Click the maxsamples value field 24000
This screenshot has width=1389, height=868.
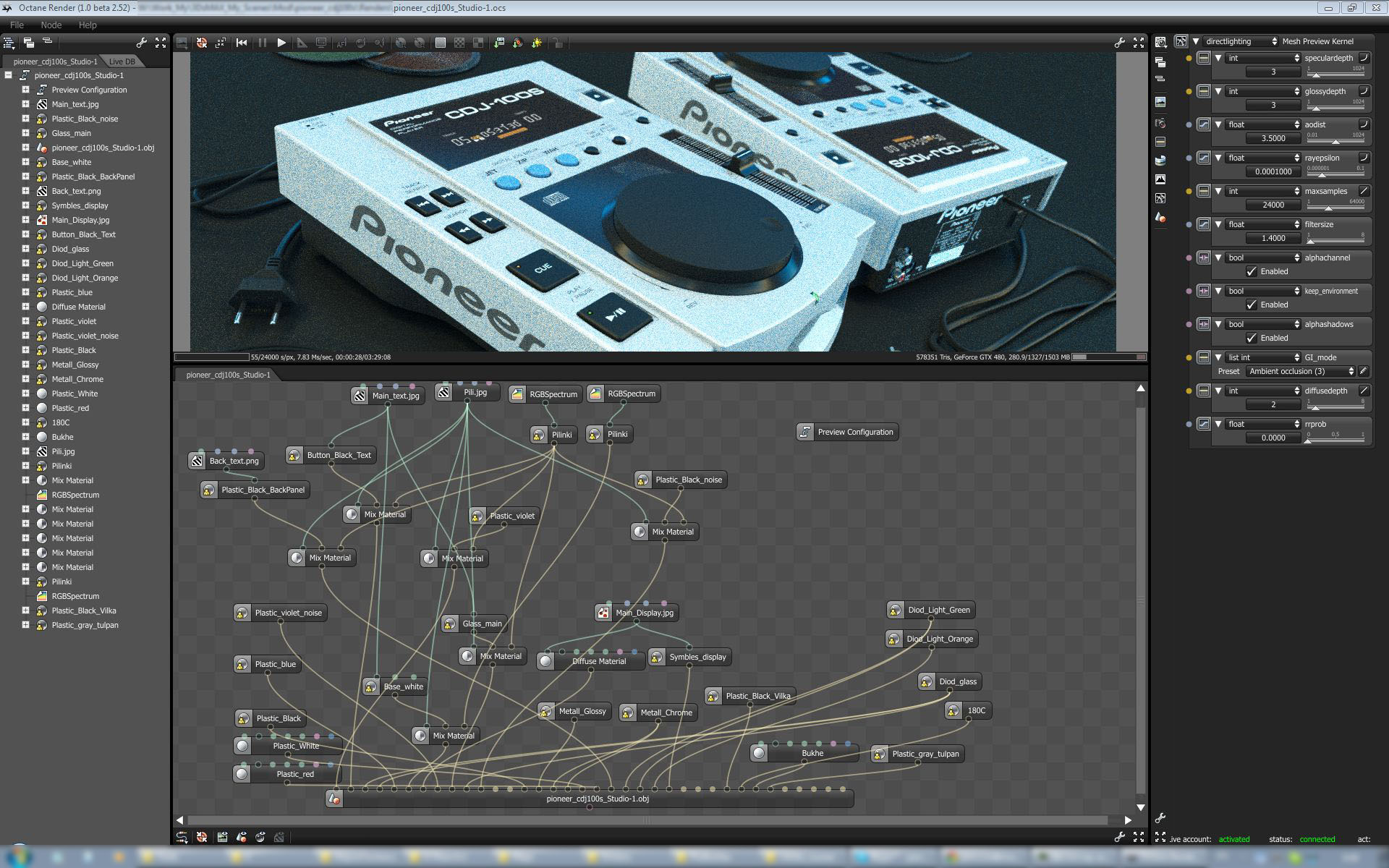1273,205
